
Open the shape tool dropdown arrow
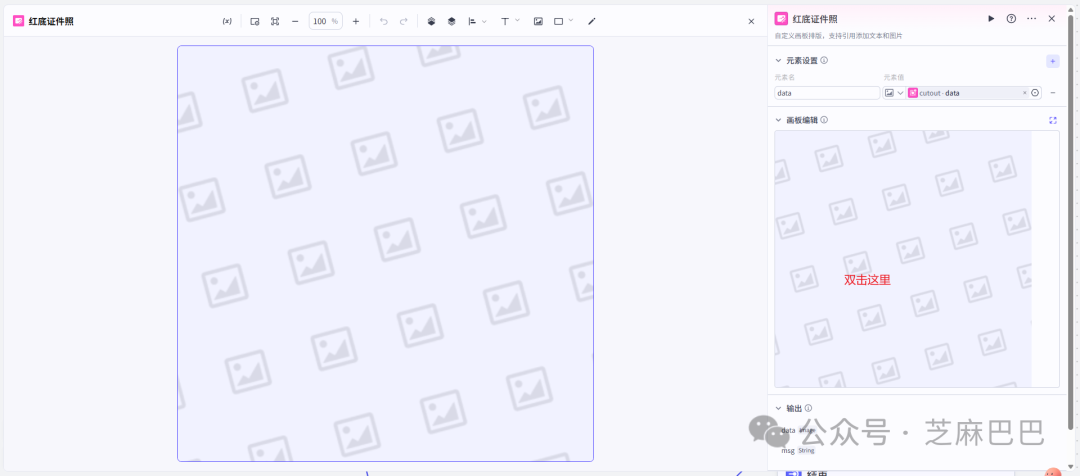[x=570, y=21]
